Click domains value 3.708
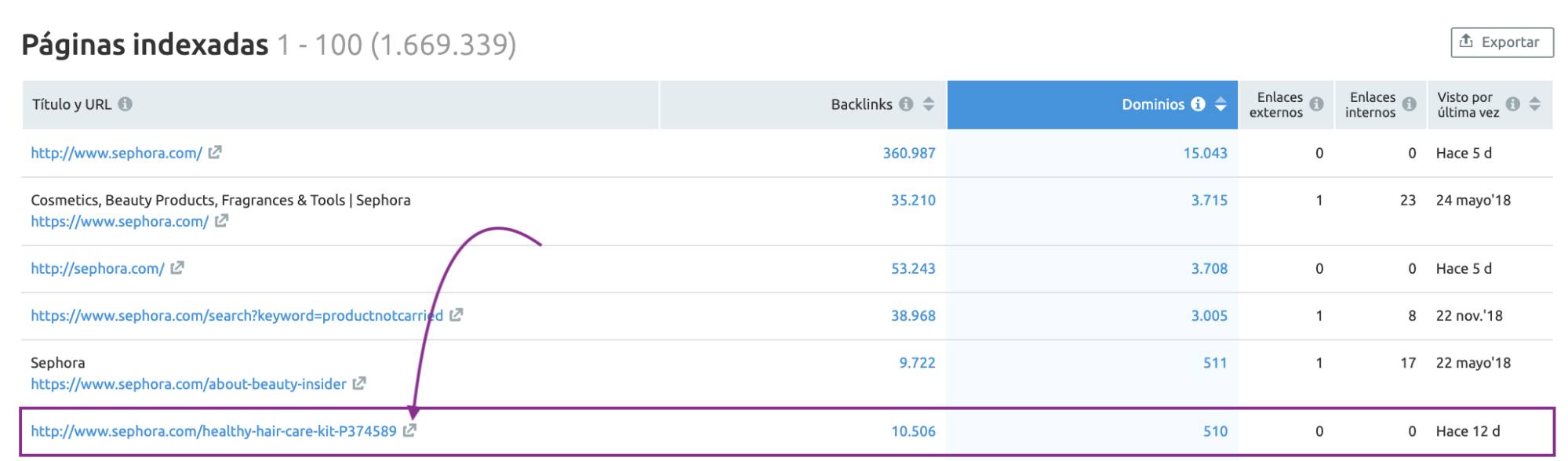 1209,268
